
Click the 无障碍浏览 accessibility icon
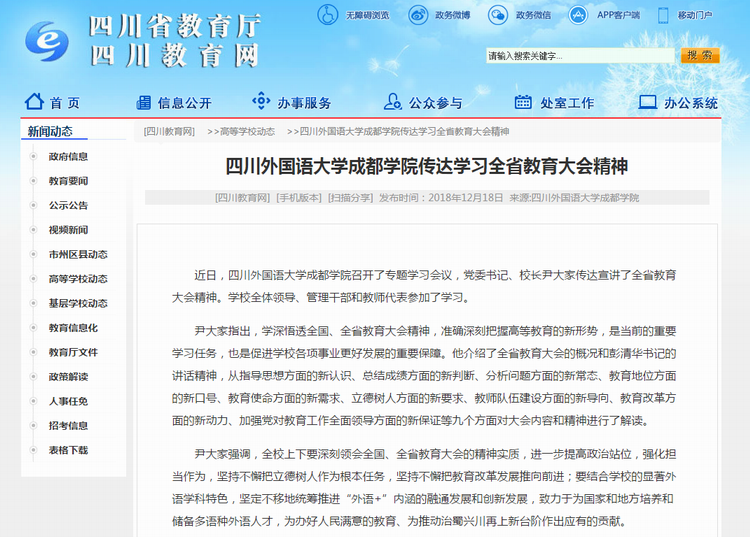pos(328,15)
